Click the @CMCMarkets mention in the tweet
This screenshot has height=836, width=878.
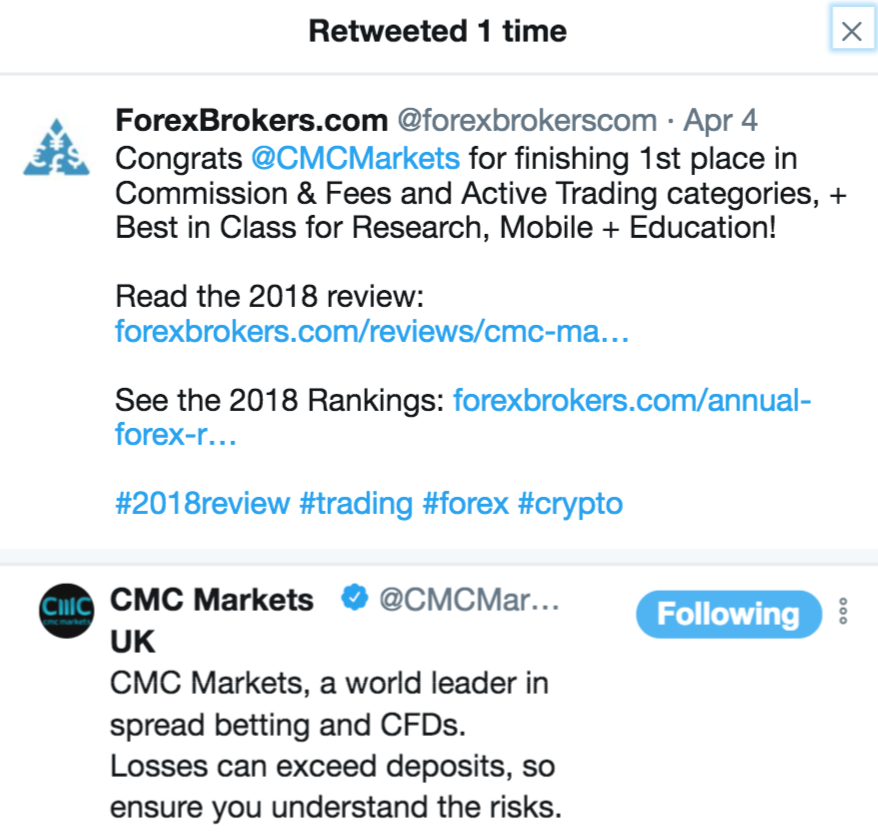tap(355, 158)
